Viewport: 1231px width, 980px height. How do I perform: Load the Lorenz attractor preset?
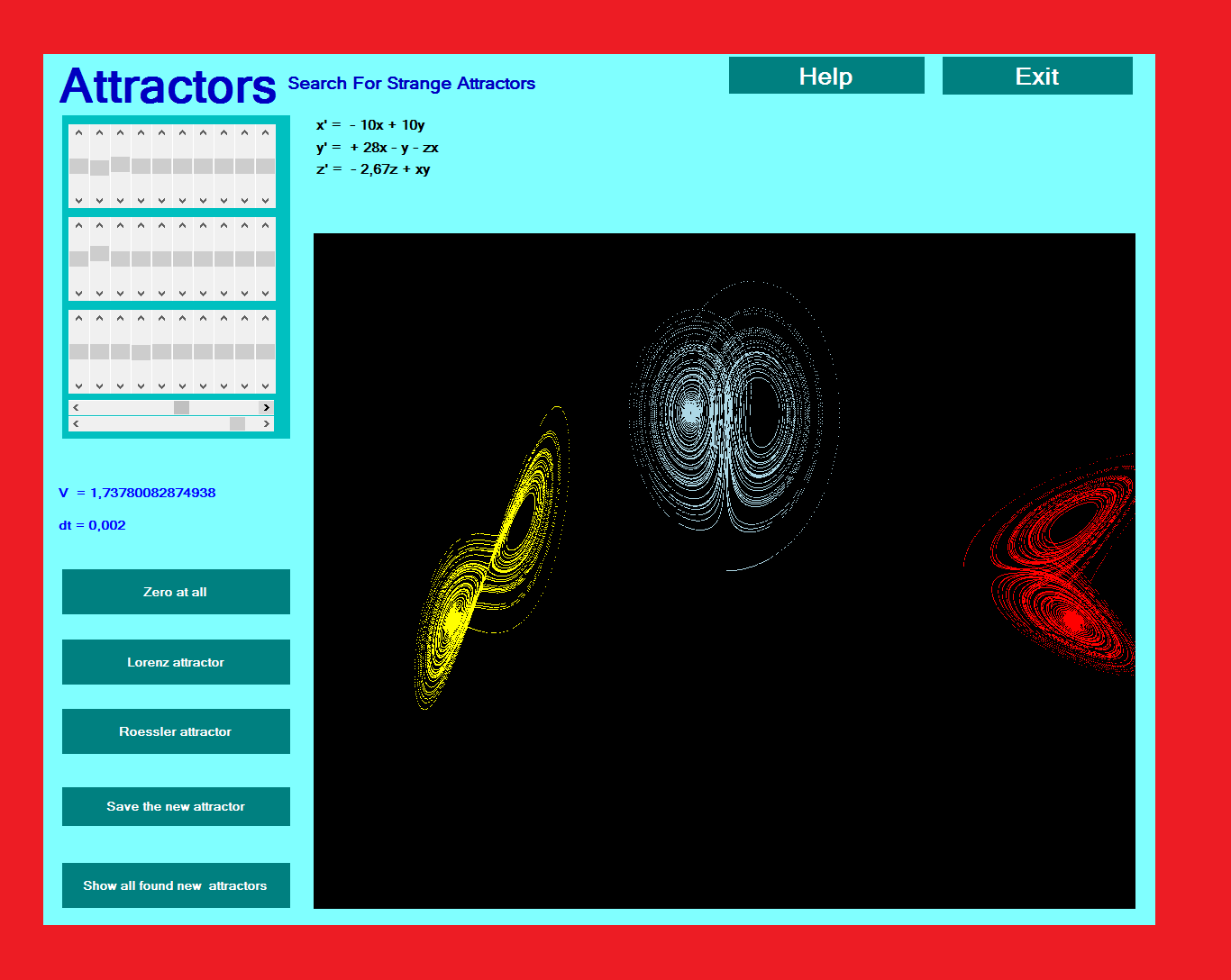176,662
